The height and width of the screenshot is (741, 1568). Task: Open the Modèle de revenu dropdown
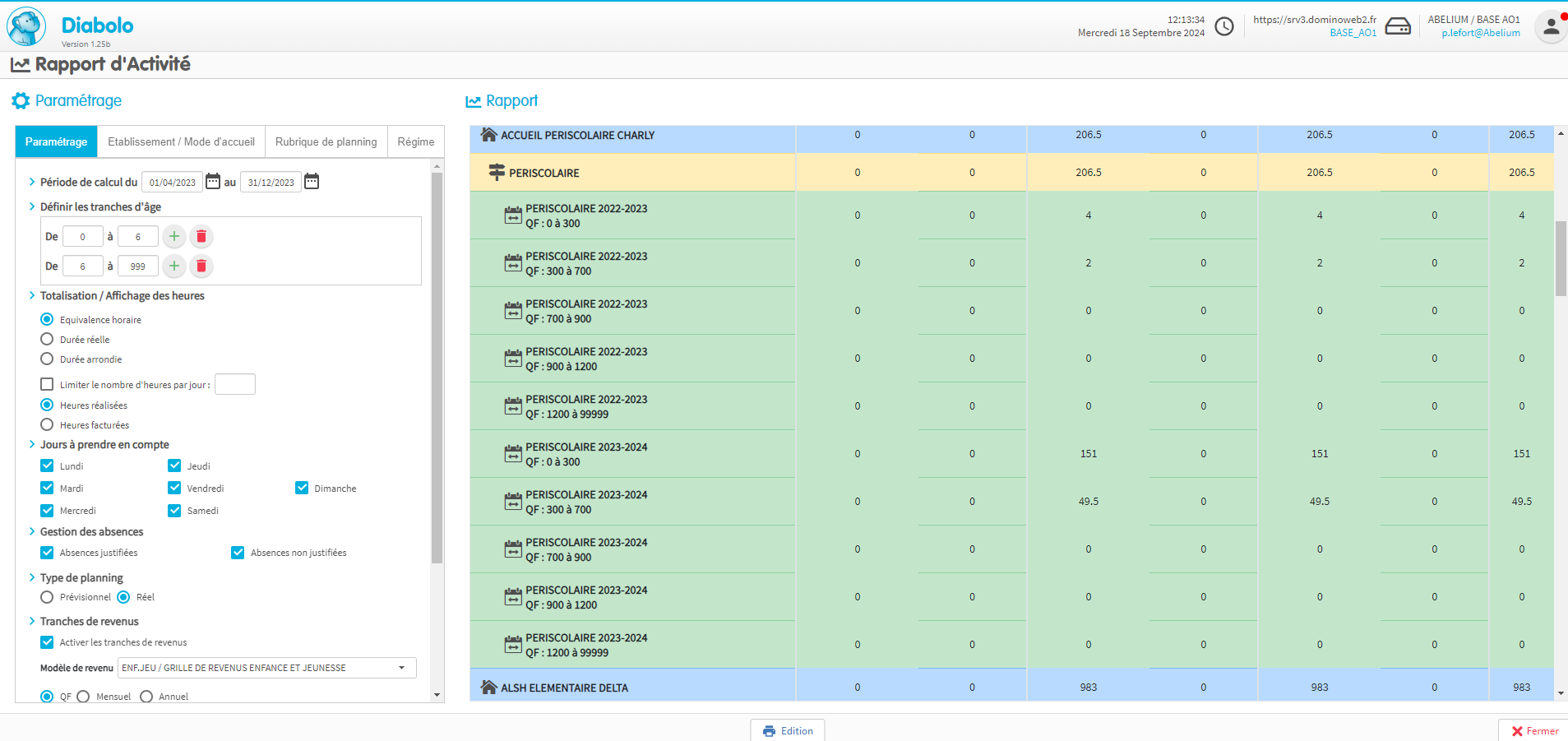click(267, 668)
